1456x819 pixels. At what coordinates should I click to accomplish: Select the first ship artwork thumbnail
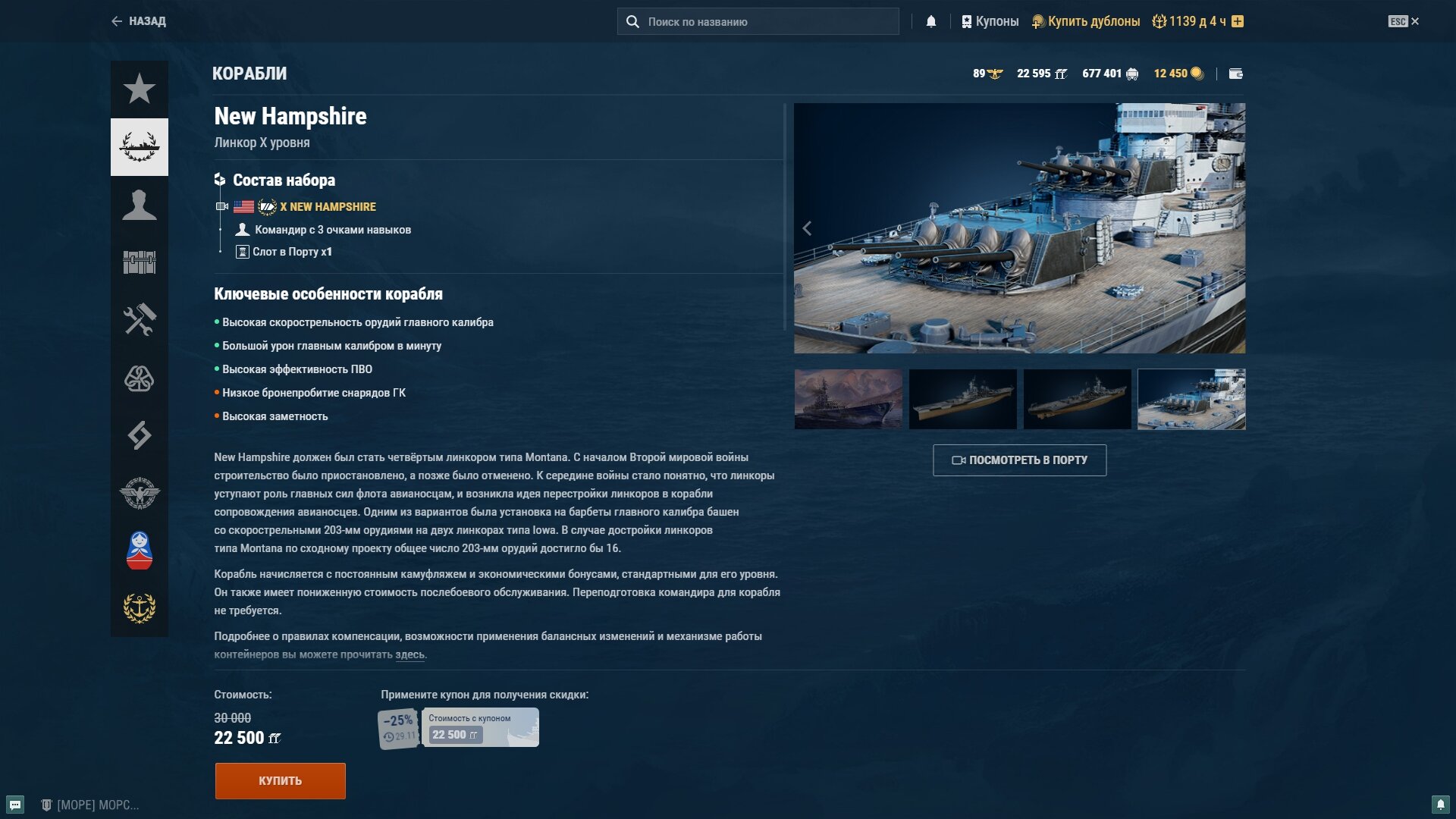pyautogui.click(x=849, y=400)
